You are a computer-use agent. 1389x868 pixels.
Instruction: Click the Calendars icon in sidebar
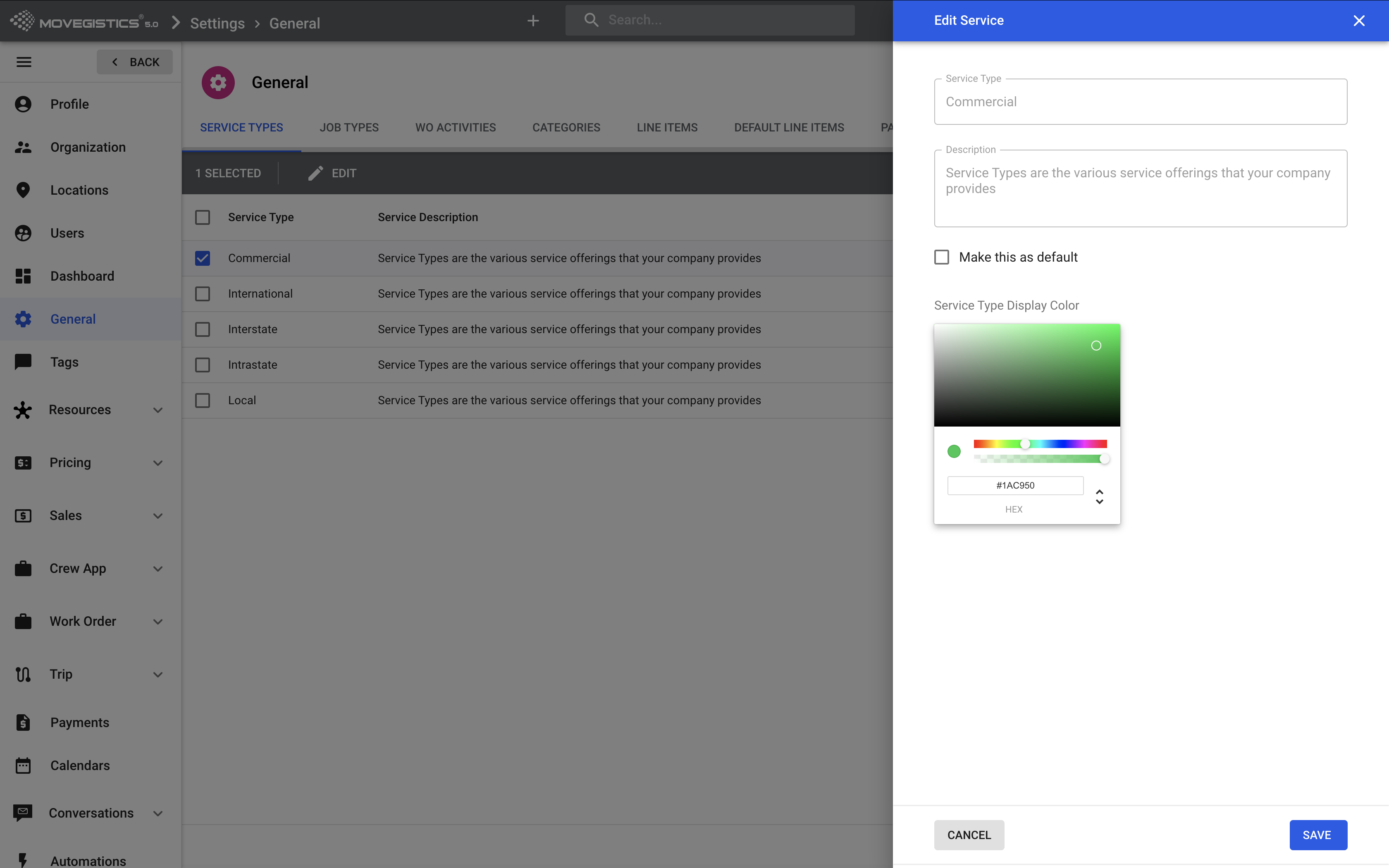(23, 765)
